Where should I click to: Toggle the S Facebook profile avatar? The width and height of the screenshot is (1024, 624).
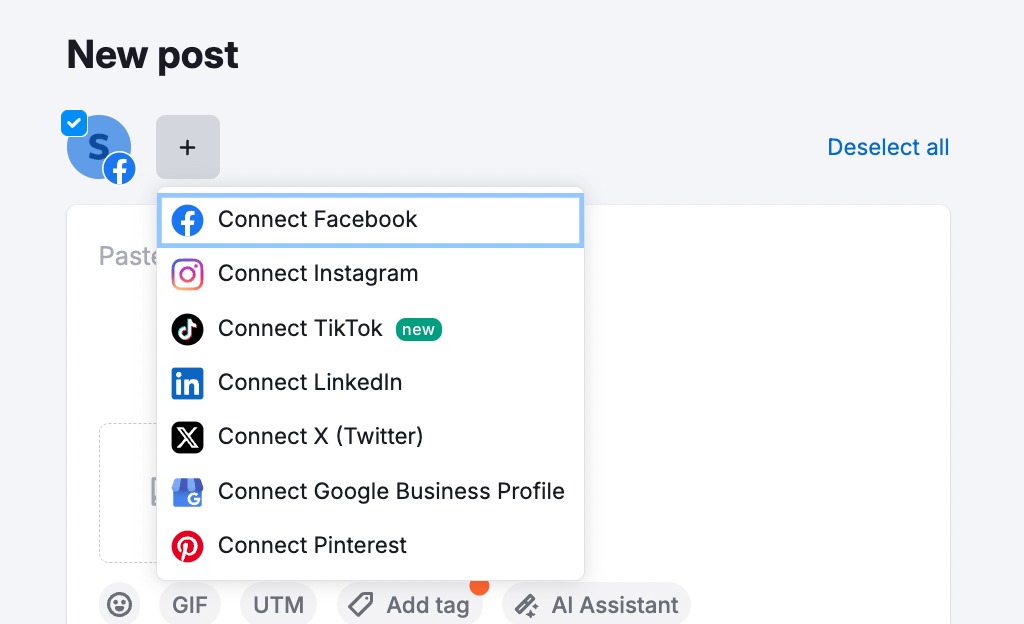[x=99, y=148]
